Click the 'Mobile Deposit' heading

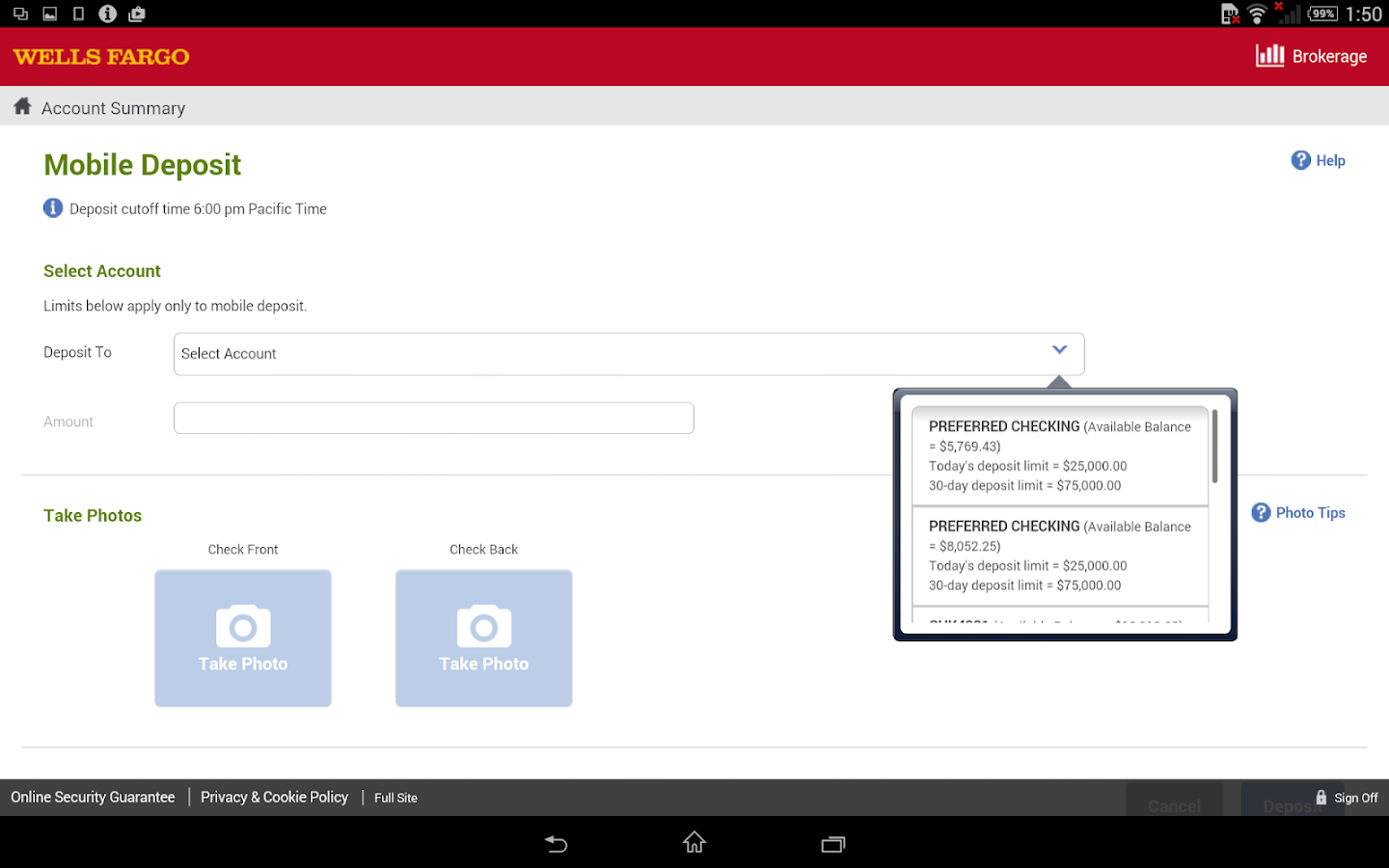(142, 165)
